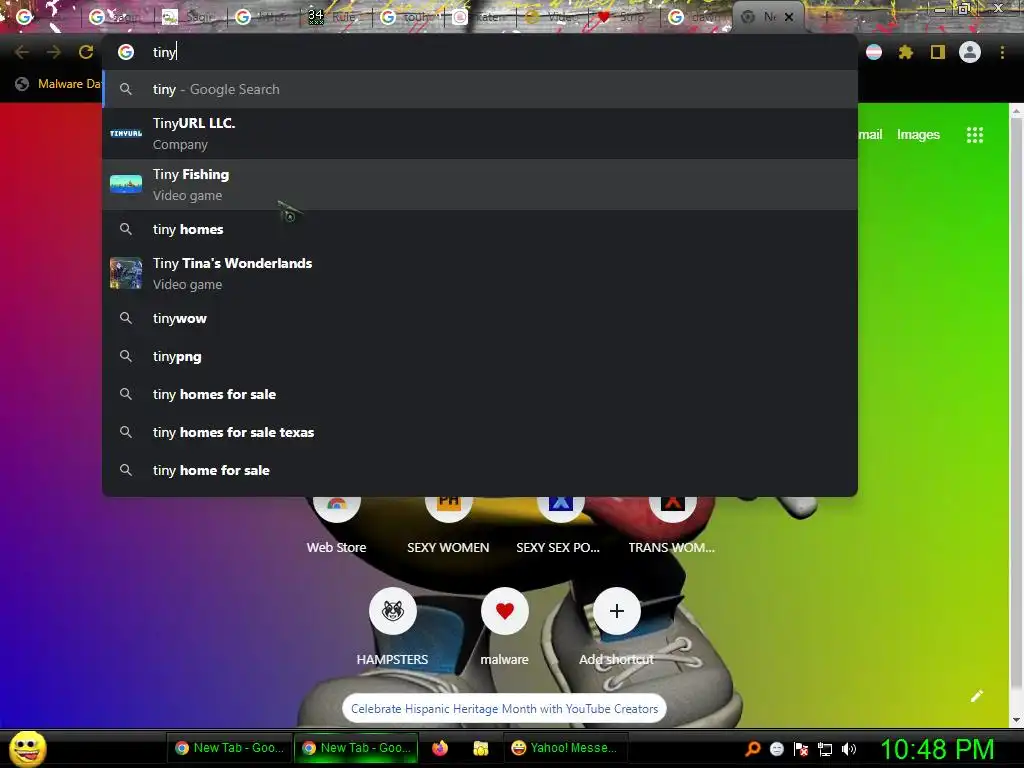Open a new browser tab

click(x=826, y=17)
